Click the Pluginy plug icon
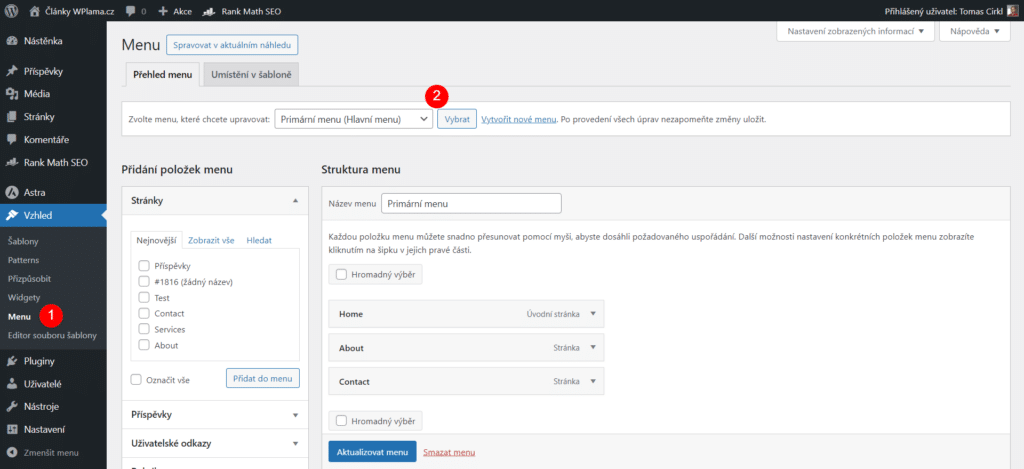Image resolution: width=1024 pixels, height=469 pixels. (x=11, y=361)
